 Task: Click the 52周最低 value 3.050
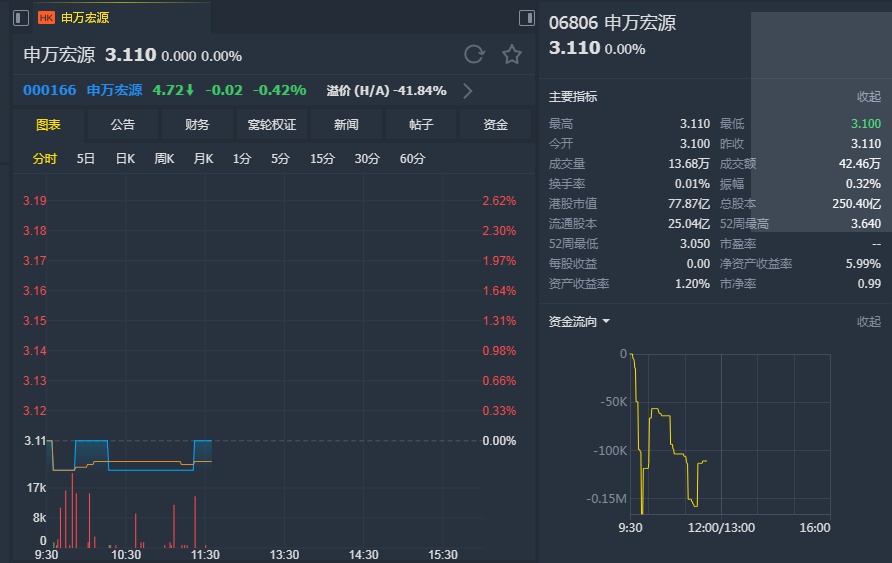click(695, 244)
